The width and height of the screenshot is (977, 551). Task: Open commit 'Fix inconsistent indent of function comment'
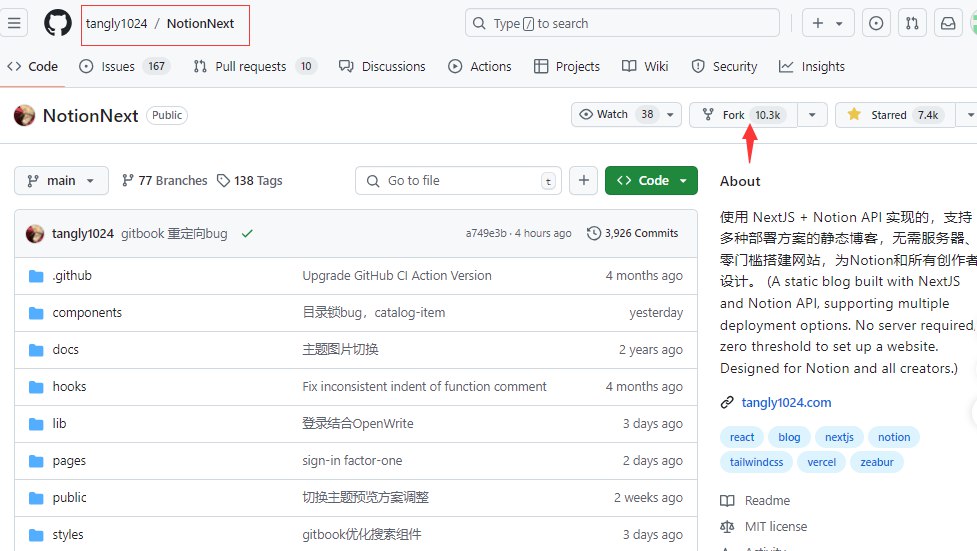[424, 386]
